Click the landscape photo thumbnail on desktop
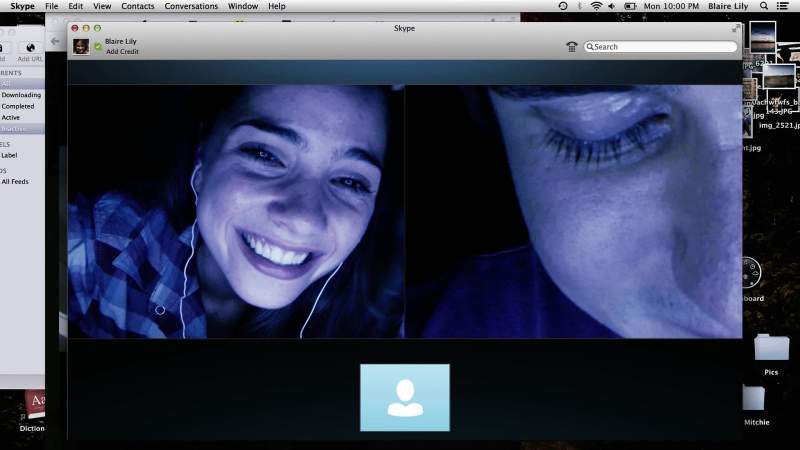Screen dimensions: 800x450 pyautogui.click(x=779, y=78)
